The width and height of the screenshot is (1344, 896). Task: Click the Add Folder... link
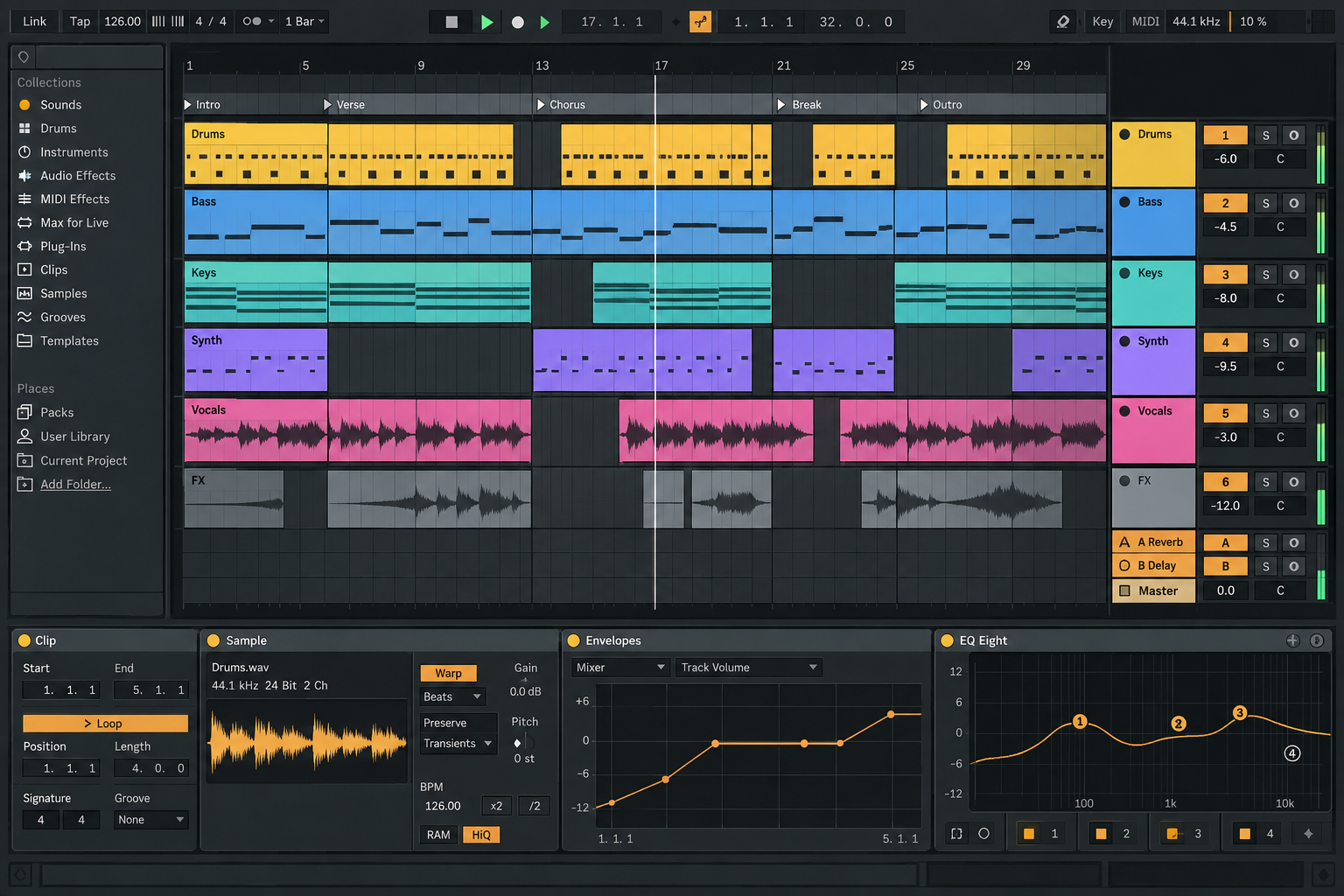click(x=75, y=485)
